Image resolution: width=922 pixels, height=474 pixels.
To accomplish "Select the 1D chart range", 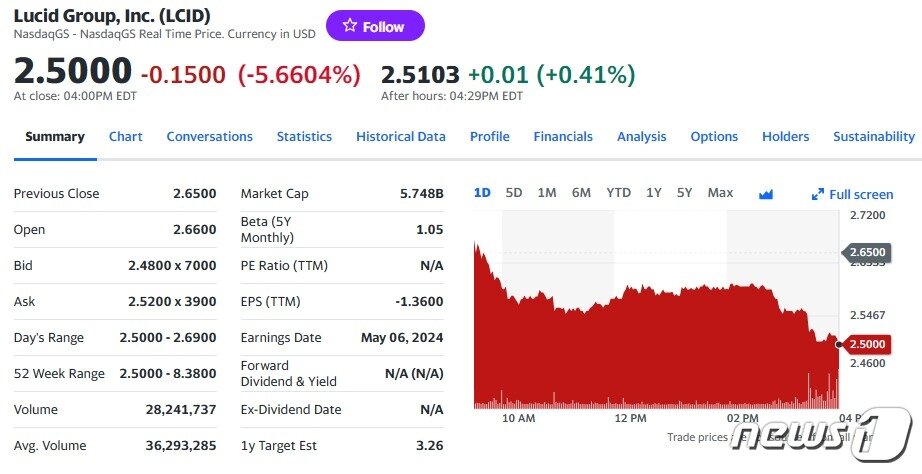I will point(482,193).
